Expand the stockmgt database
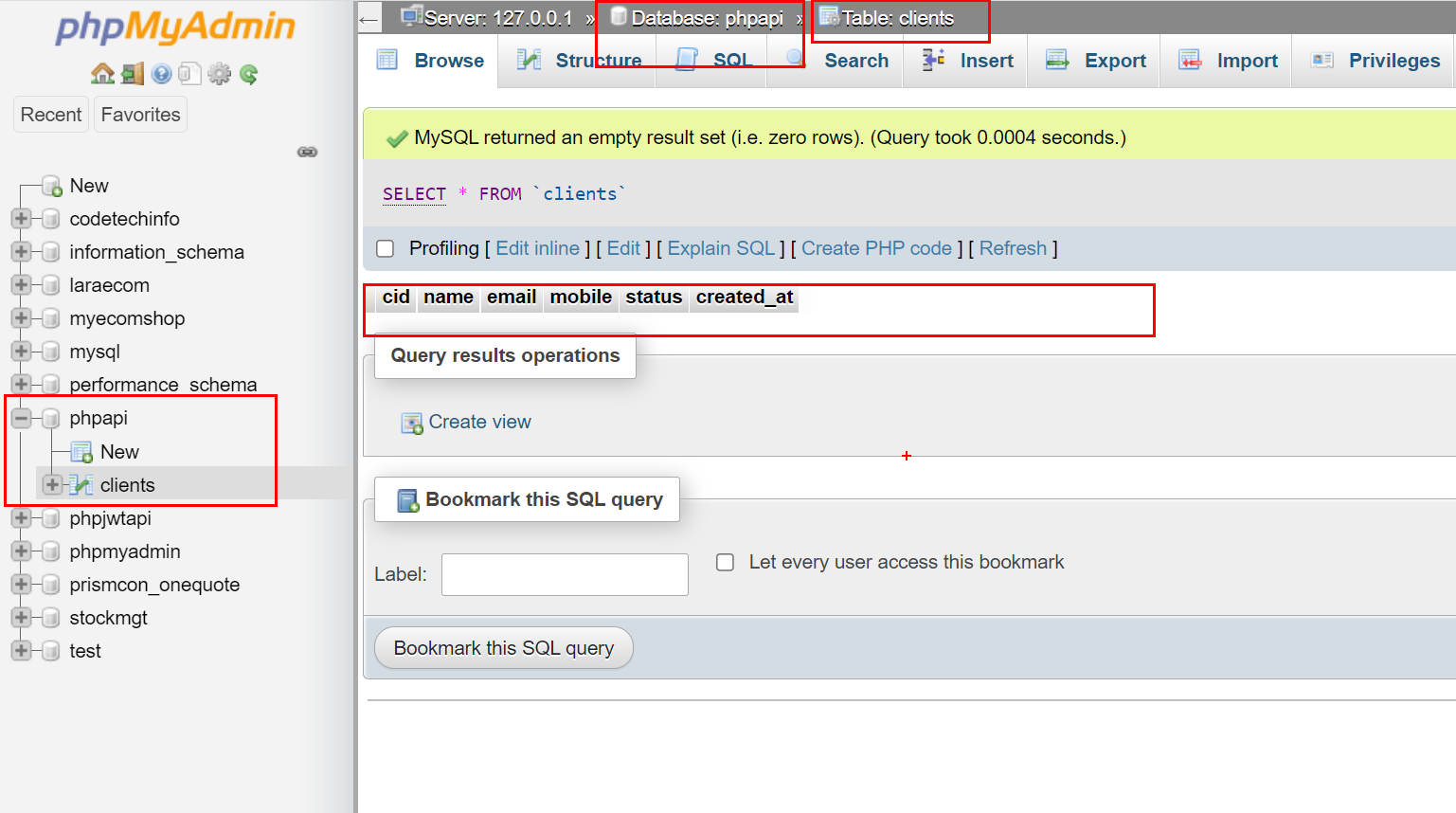 [x=21, y=618]
